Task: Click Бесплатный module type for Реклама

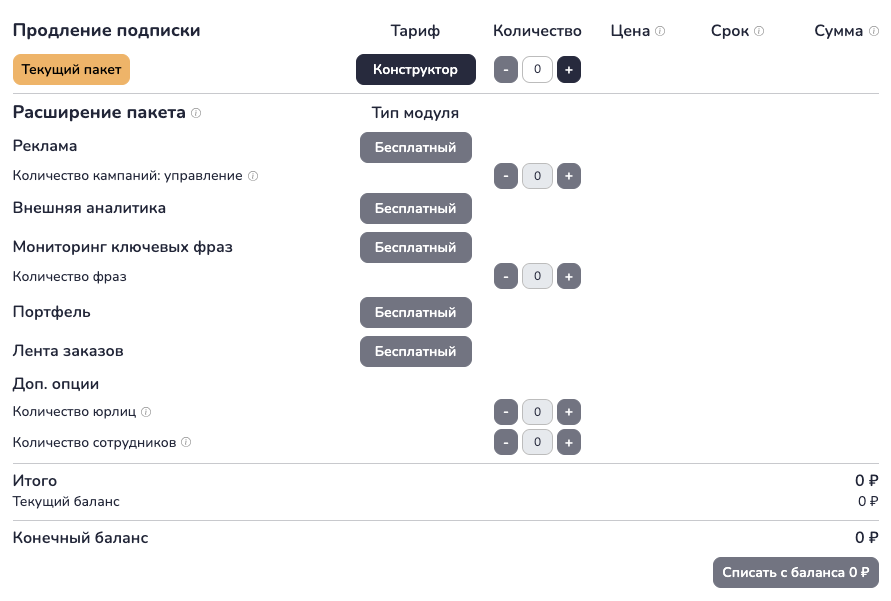Action: coord(416,148)
